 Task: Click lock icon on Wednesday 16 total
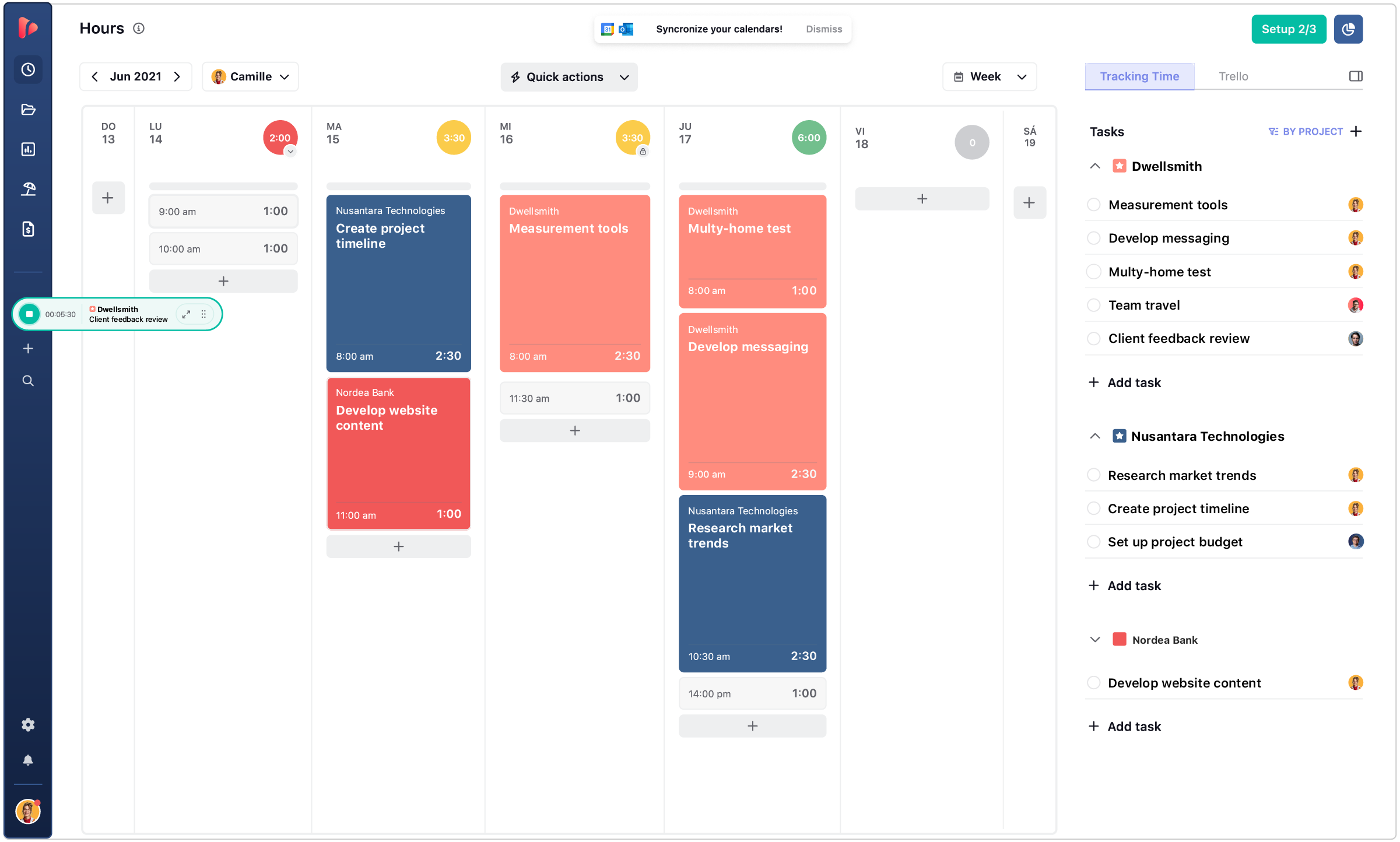point(643,152)
